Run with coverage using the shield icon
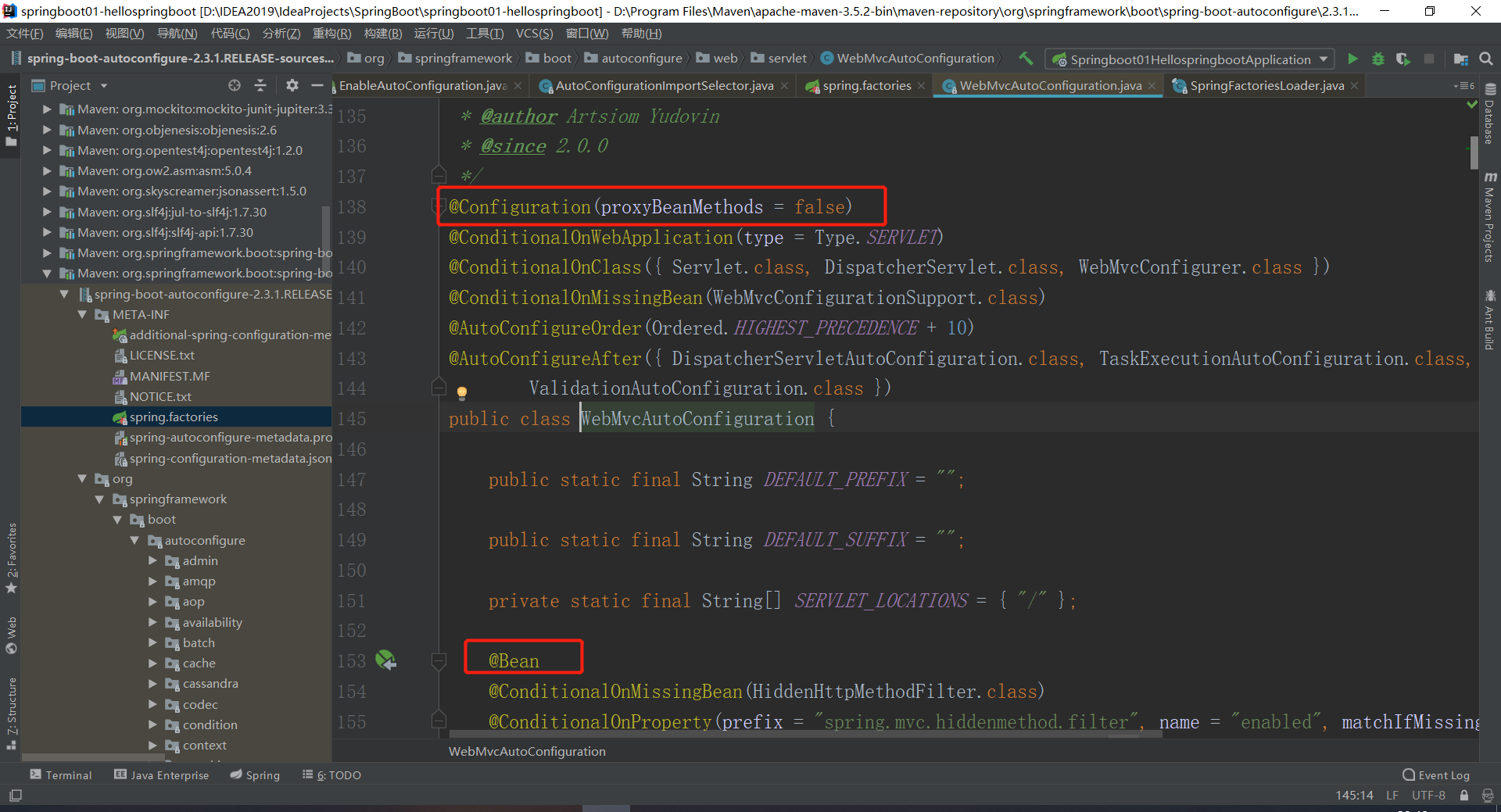The height and width of the screenshot is (812, 1501). click(x=1403, y=59)
